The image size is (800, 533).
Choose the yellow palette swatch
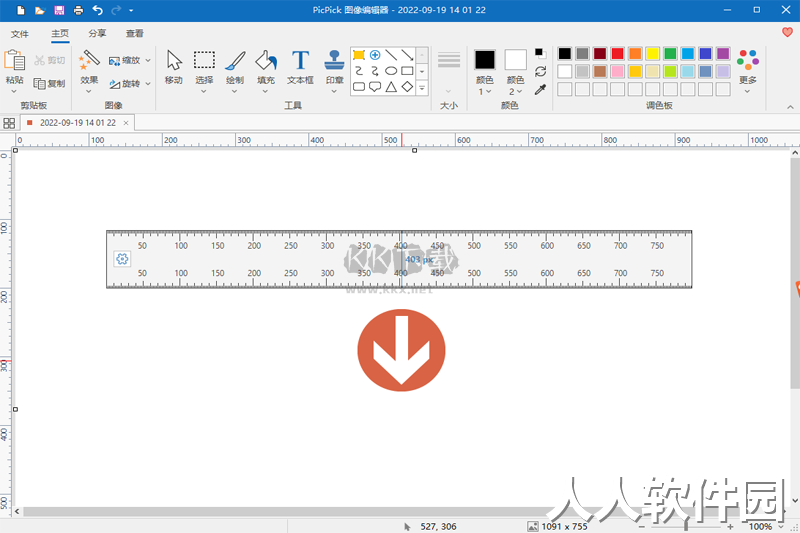pos(653,54)
